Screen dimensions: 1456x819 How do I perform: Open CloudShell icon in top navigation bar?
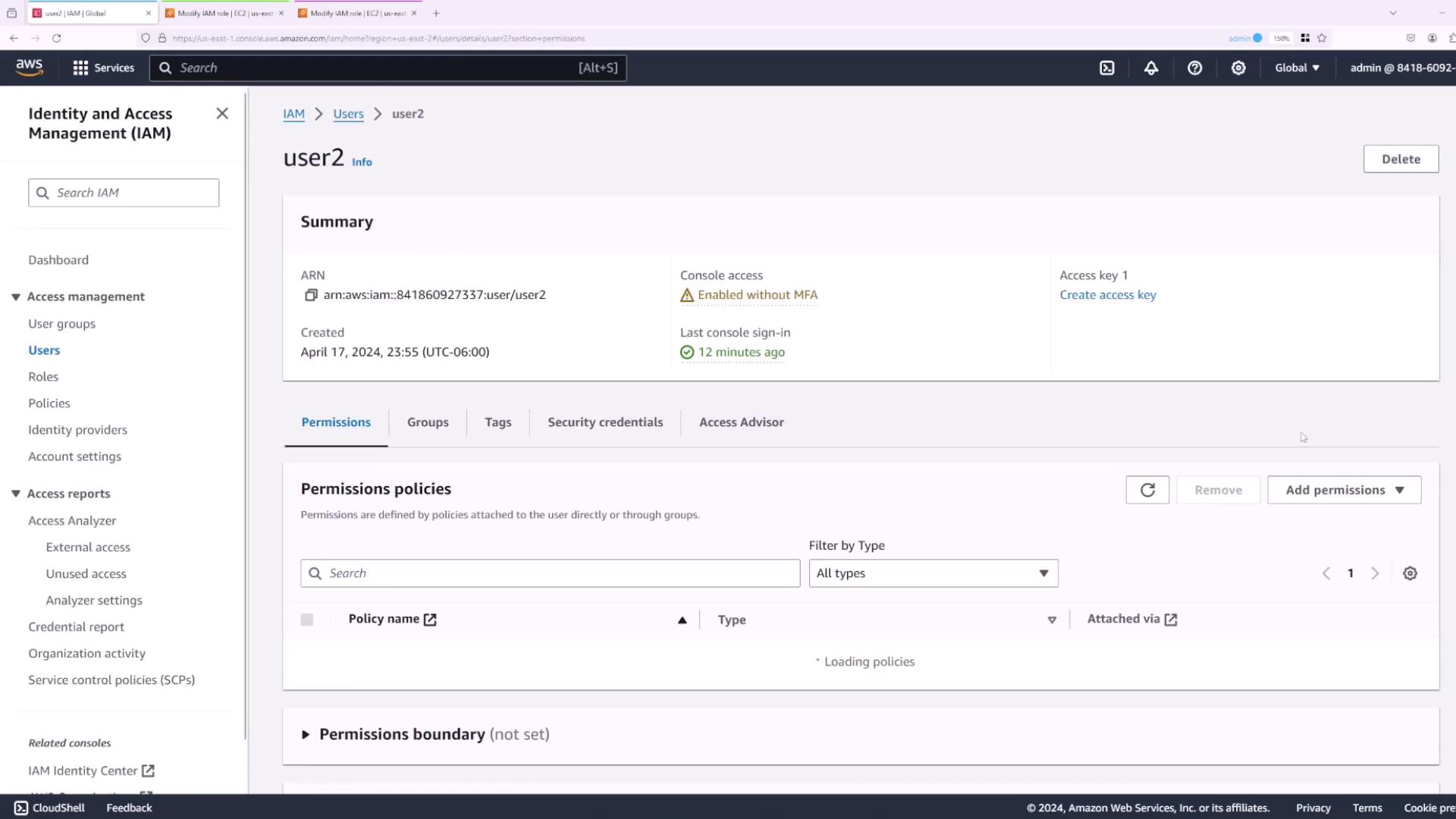point(1107,68)
